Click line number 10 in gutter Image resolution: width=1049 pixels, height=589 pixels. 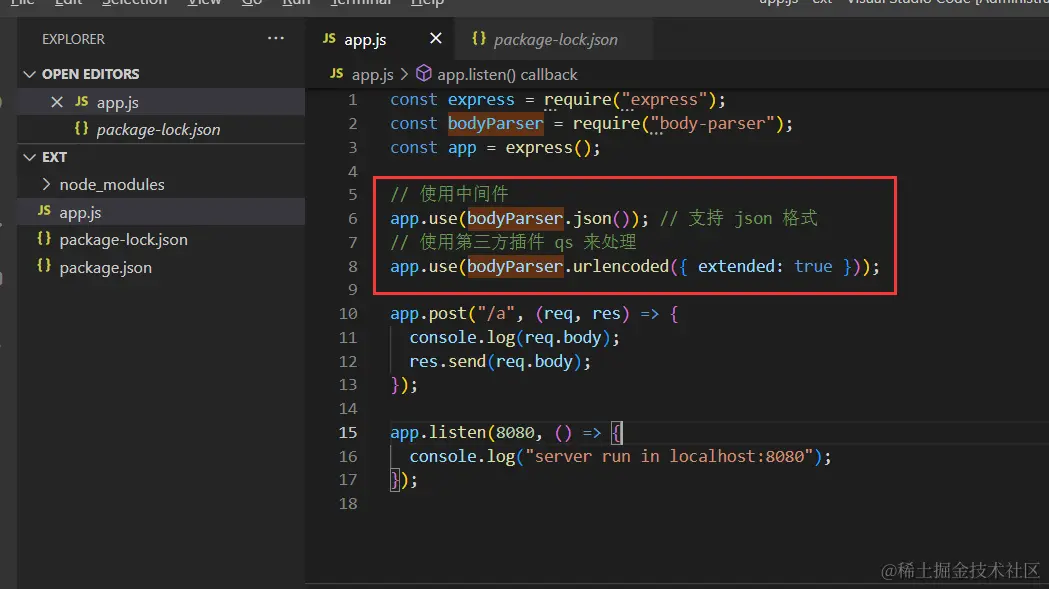(348, 313)
